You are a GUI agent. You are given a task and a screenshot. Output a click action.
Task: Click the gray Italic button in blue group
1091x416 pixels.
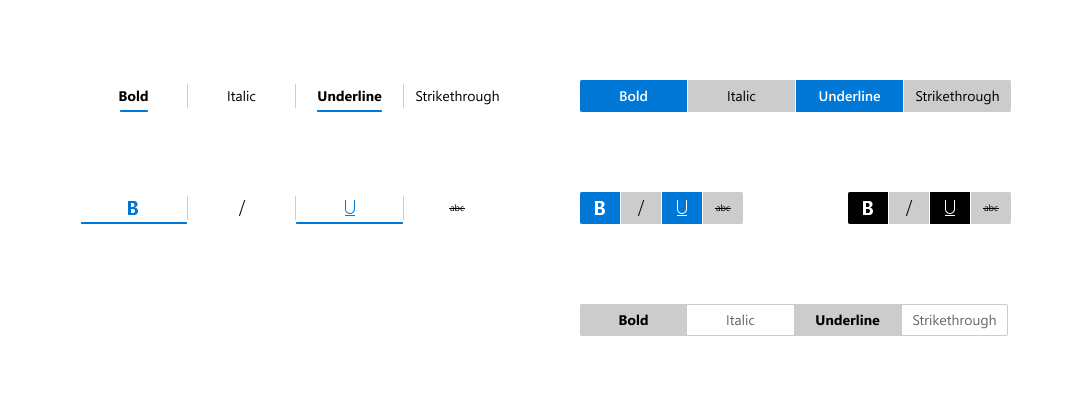pyautogui.click(x=741, y=96)
